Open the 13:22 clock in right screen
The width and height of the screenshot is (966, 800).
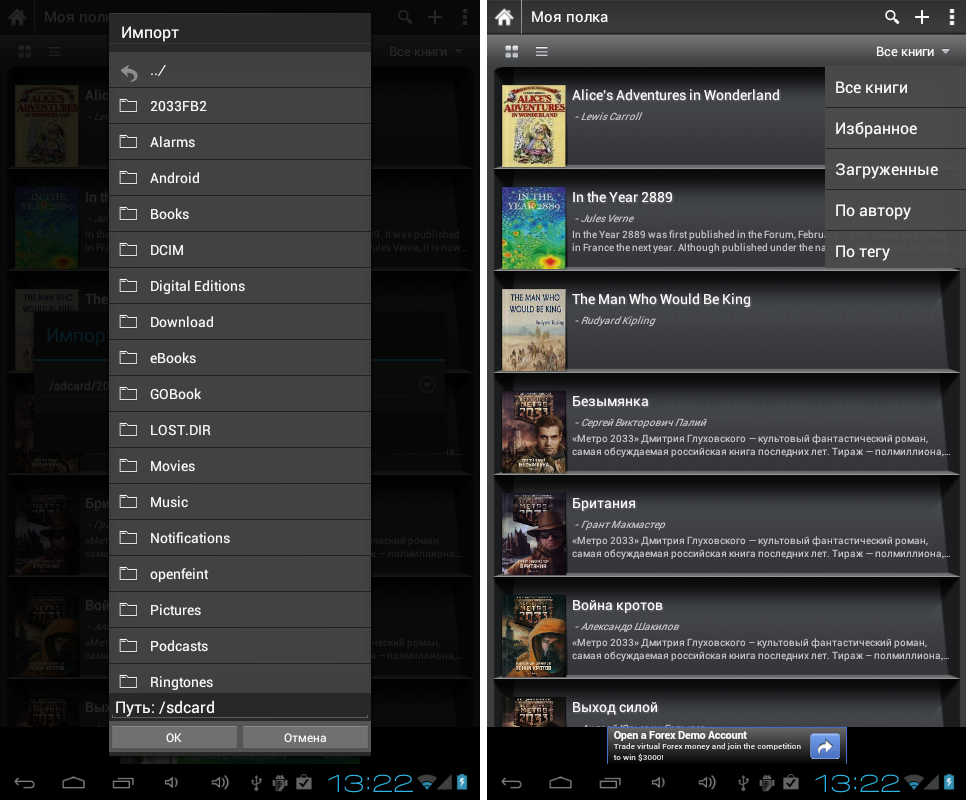[857, 783]
